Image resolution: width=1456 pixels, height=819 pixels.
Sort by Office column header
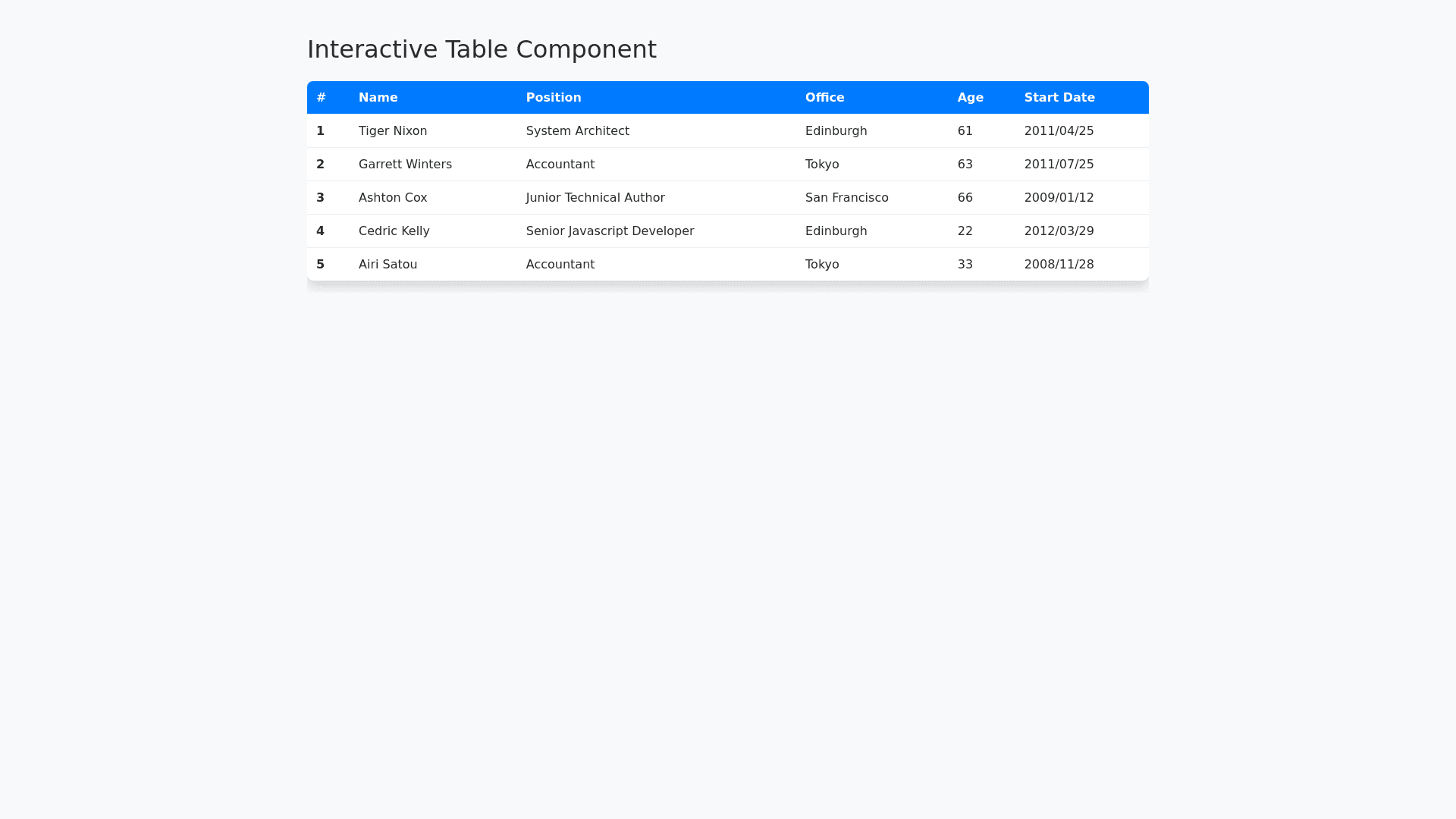824,97
